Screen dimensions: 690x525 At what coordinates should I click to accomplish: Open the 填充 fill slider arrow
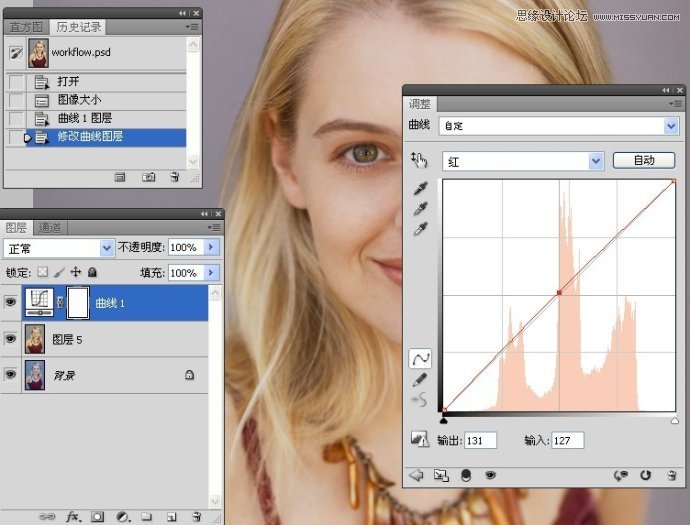point(211,273)
